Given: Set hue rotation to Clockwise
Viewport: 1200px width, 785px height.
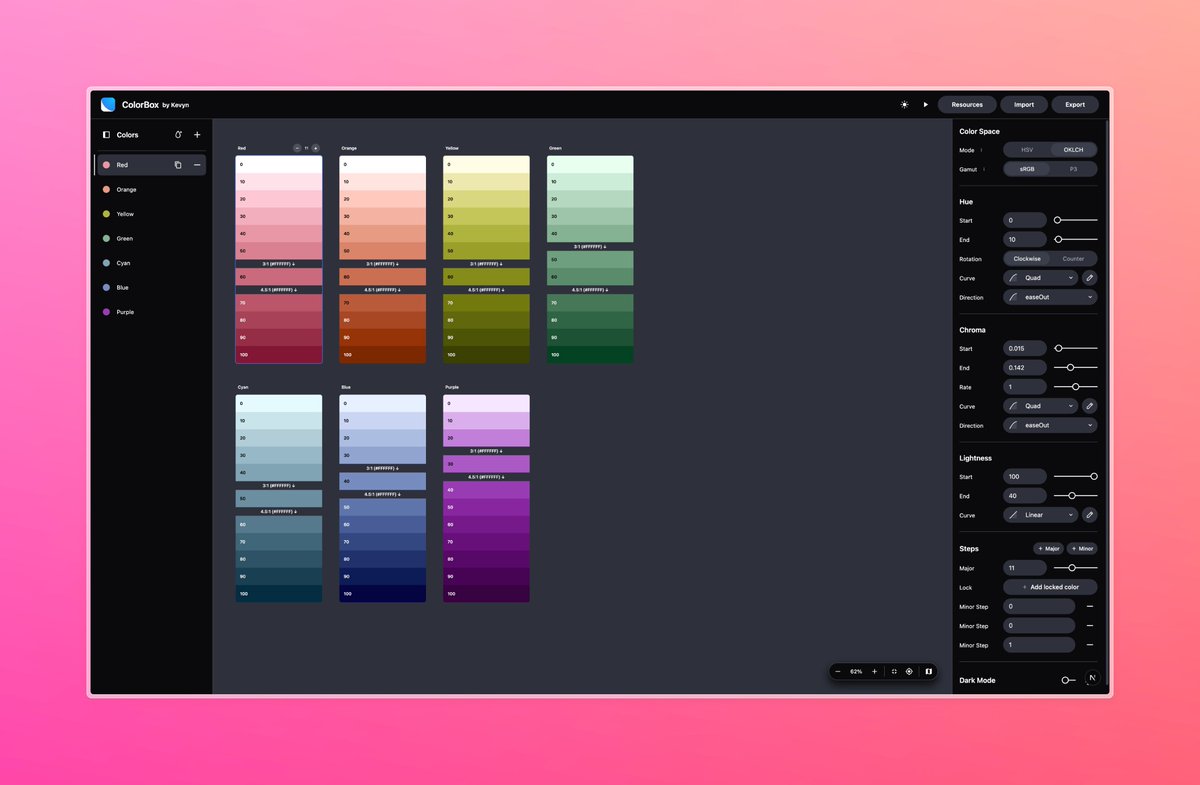Looking at the screenshot, I should [x=1027, y=259].
